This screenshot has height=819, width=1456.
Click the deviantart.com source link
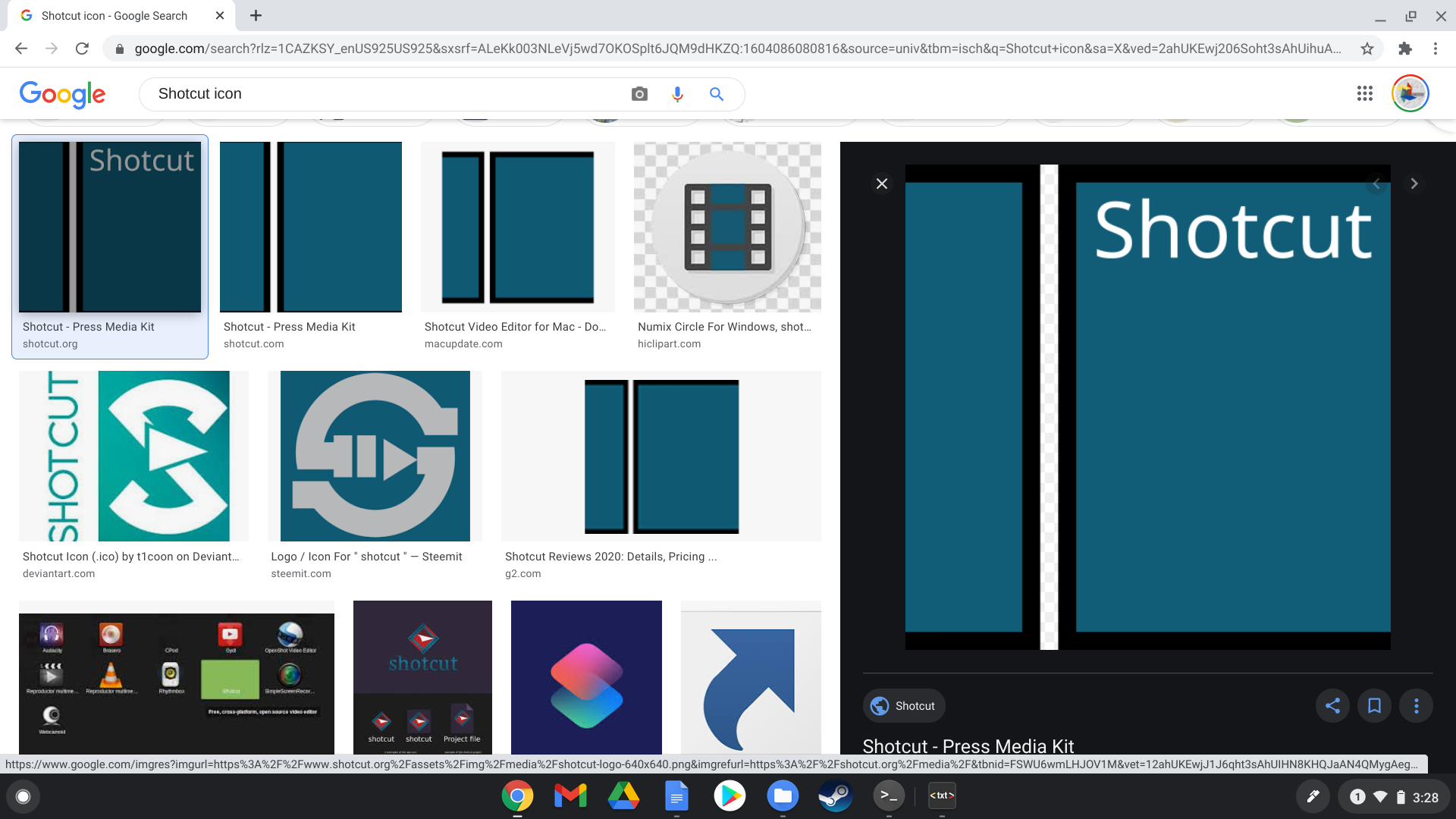pos(58,573)
